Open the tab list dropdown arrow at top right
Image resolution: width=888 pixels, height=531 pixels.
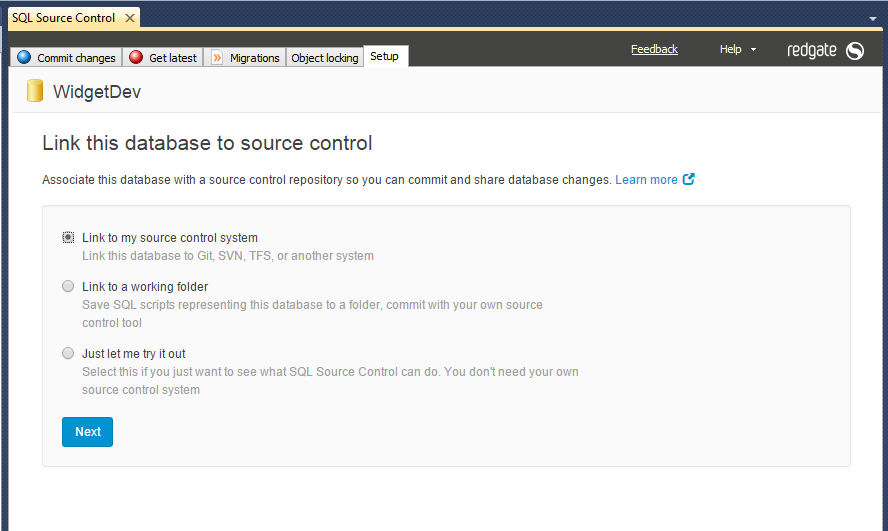(x=873, y=19)
